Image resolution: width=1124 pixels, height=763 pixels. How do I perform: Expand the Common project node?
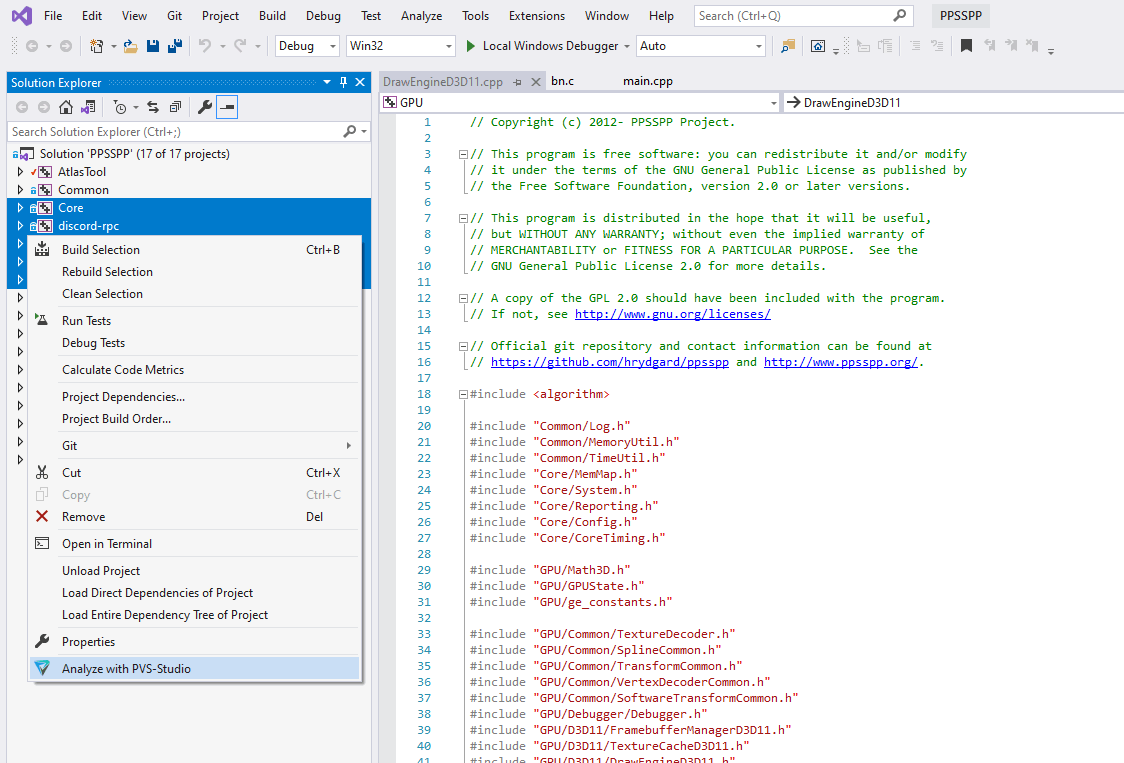[20, 189]
